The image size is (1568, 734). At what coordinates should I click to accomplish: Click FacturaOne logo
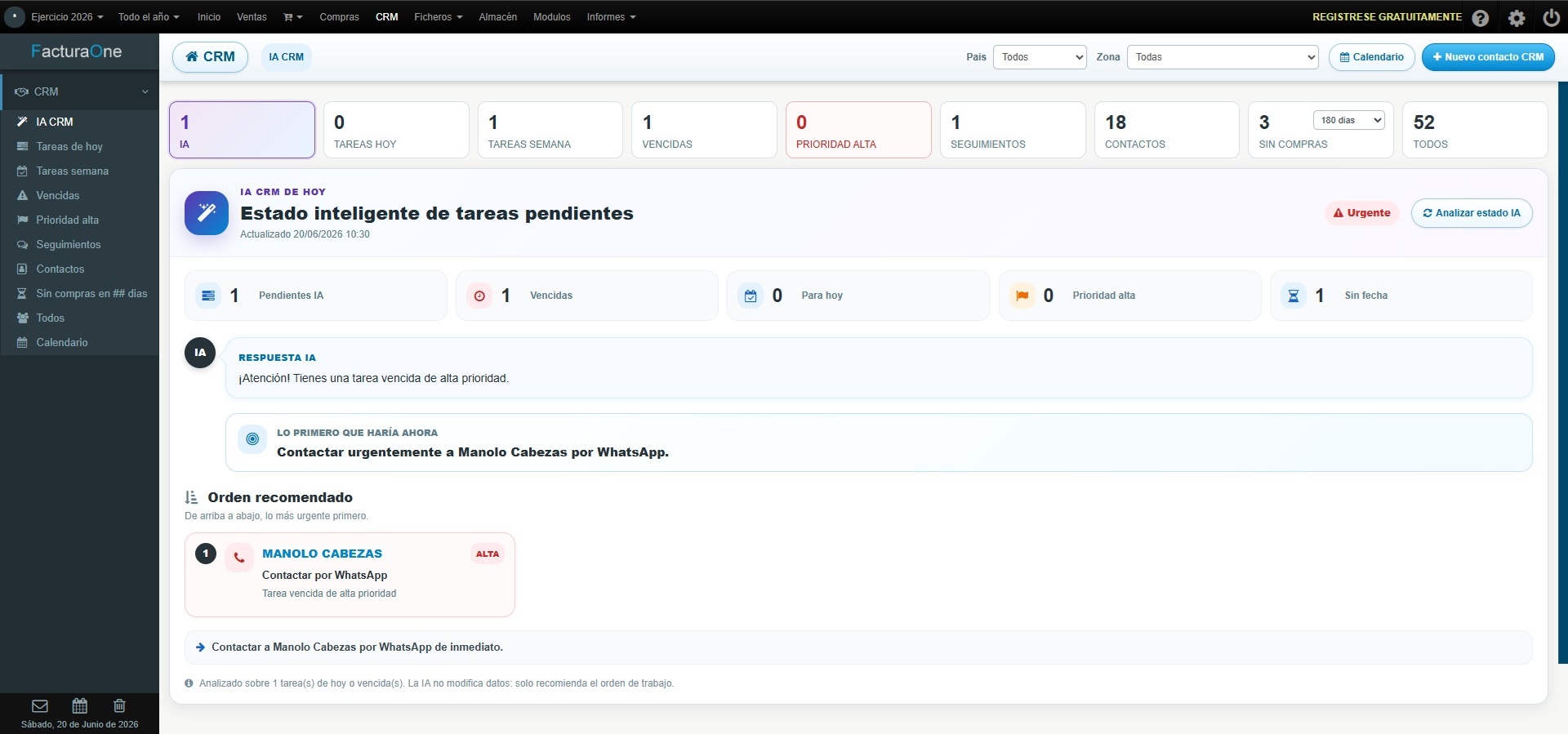[x=77, y=51]
